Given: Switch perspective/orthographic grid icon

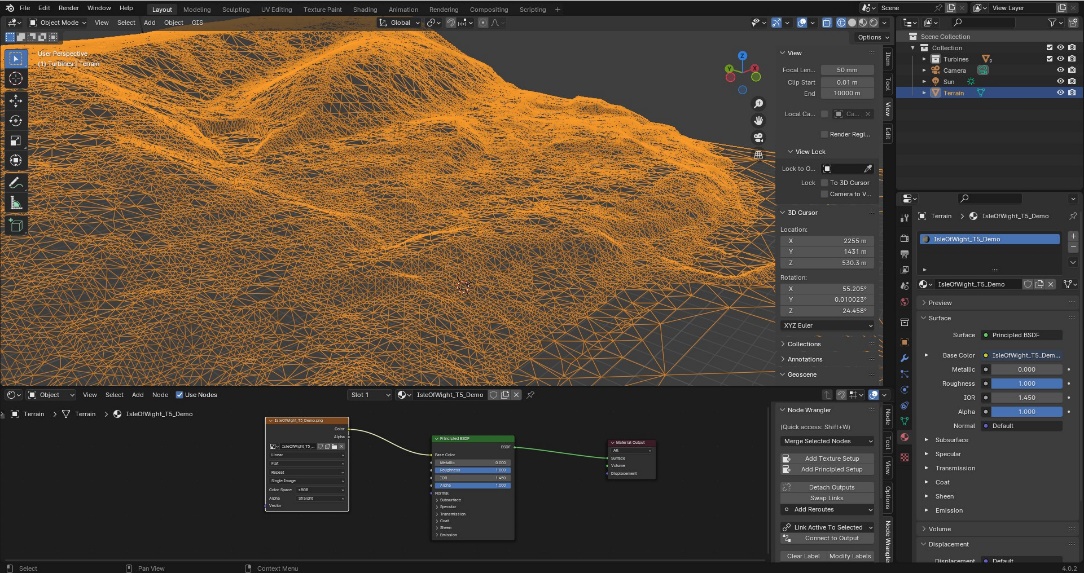Looking at the screenshot, I should pyautogui.click(x=758, y=155).
